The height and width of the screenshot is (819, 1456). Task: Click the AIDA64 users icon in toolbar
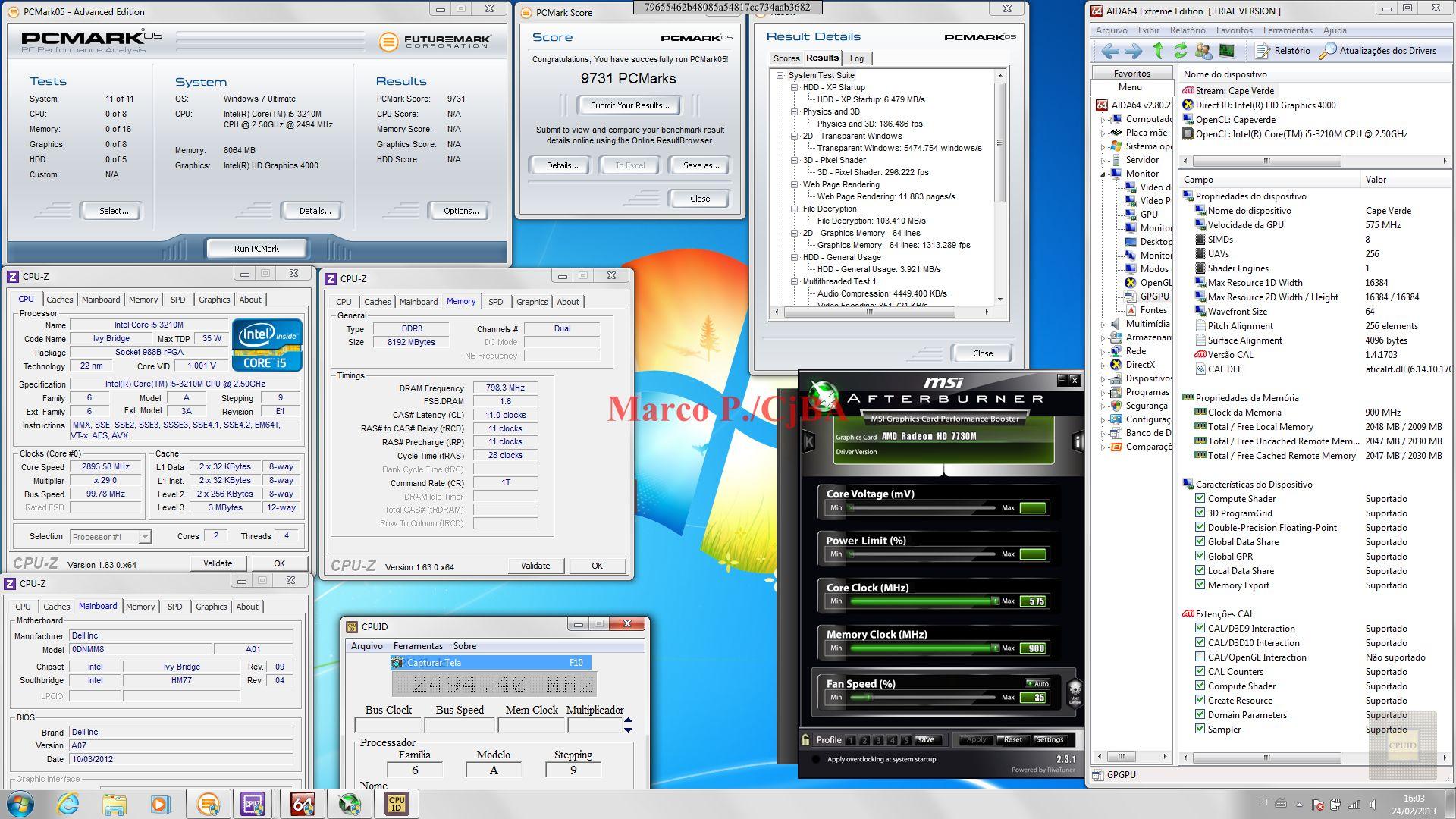(1203, 51)
